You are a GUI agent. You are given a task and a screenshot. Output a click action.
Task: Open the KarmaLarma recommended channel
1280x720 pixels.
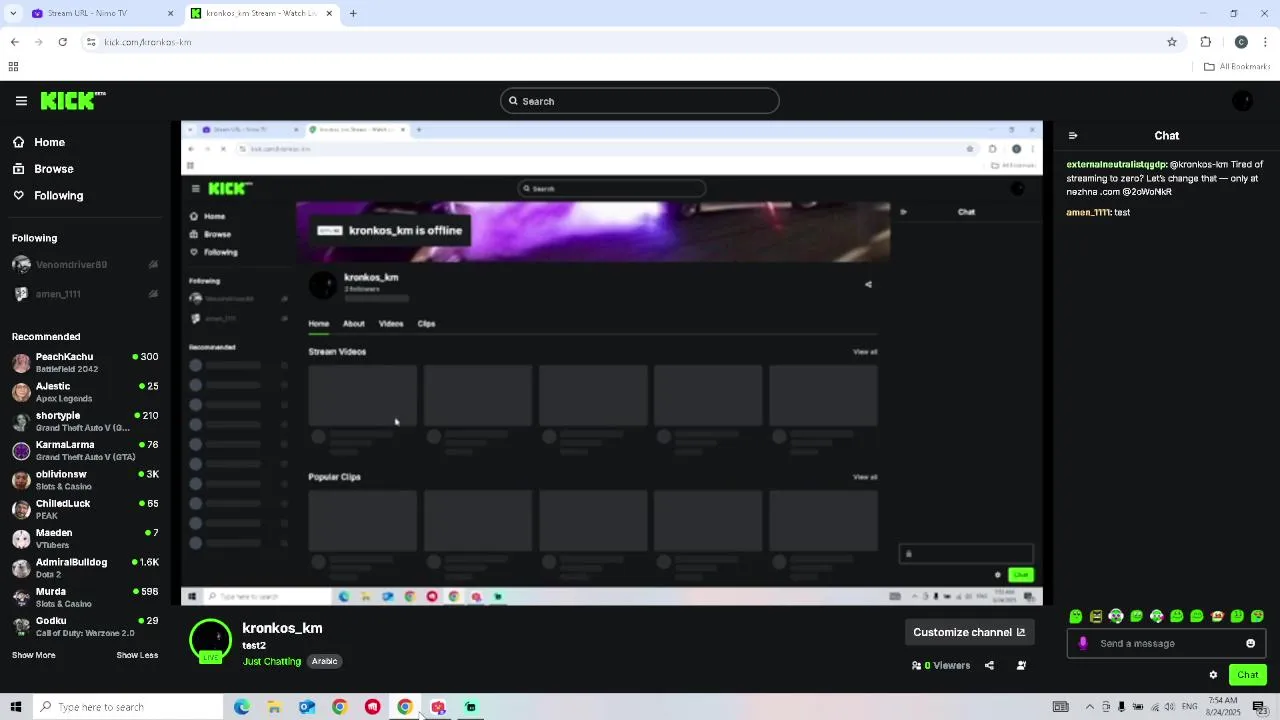[85, 450]
